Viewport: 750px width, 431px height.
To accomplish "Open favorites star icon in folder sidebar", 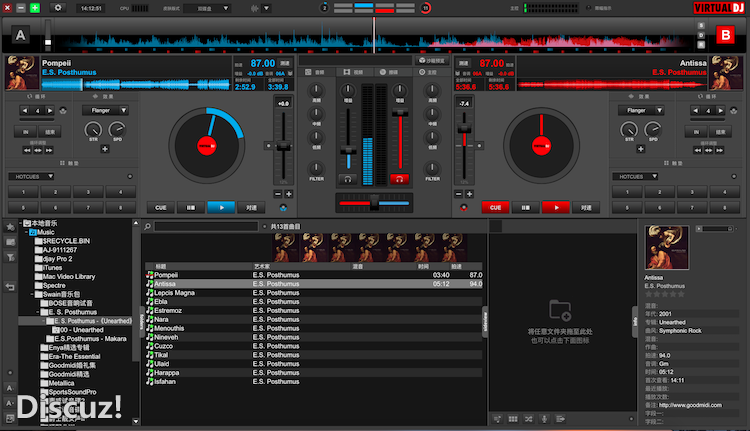I will tap(10, 227).
